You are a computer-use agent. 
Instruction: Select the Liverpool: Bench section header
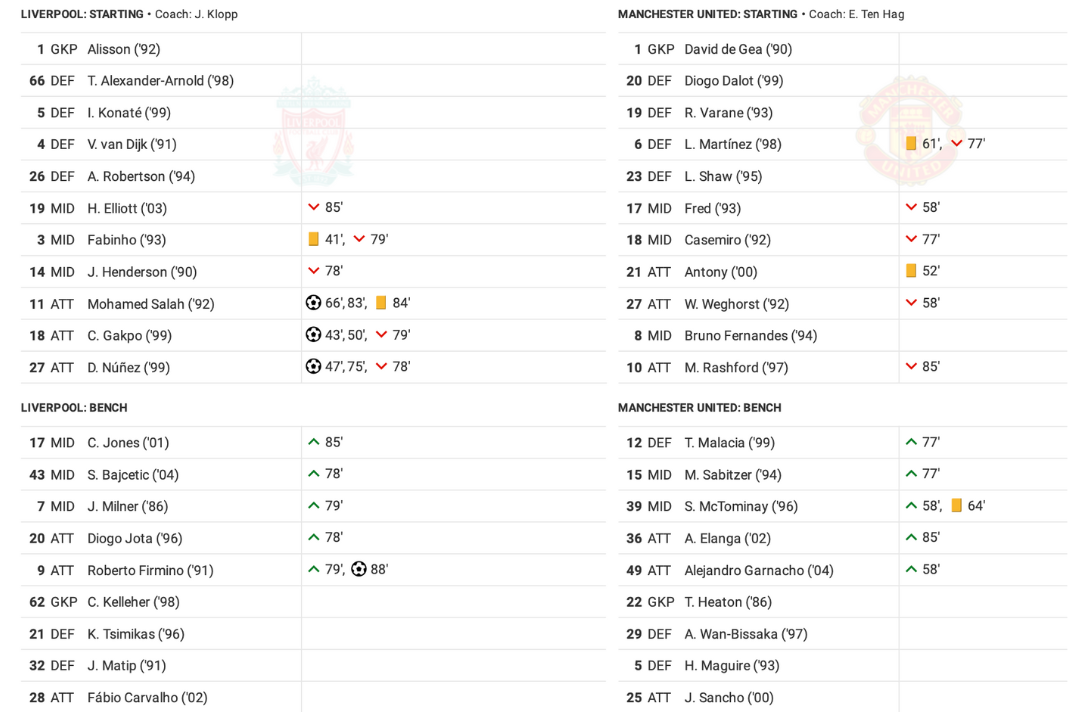[x=74, y=407]
